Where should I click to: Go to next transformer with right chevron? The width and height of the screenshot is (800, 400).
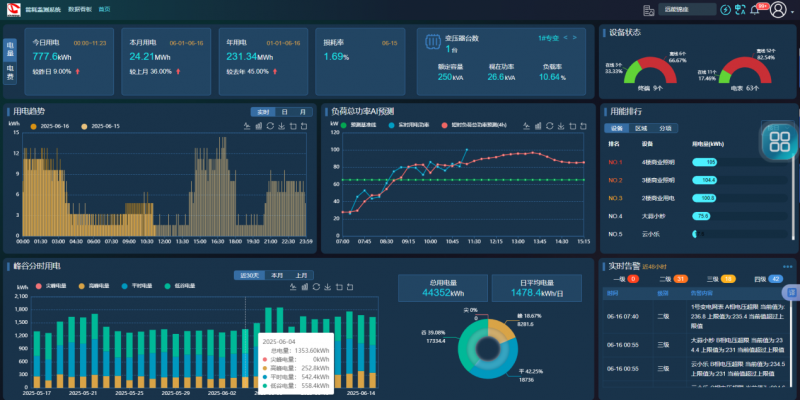coord(575,38)
